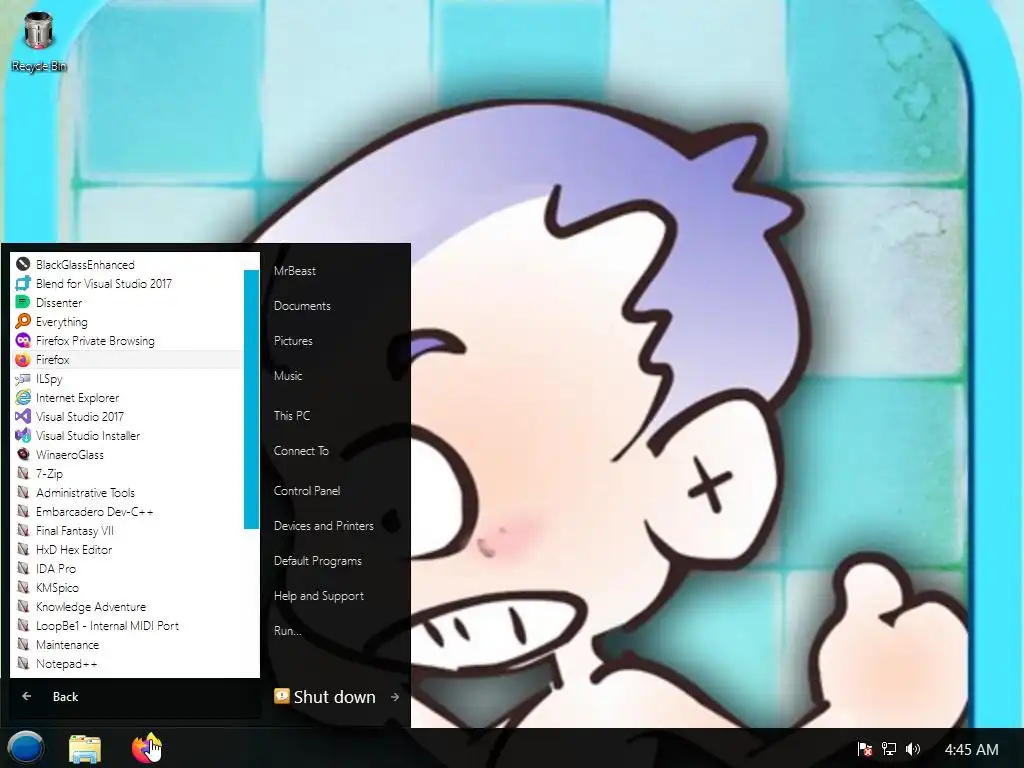Viewport: 1024px width, 768px height.
Task: Expand the Embarcadero Dev-C++ folder
Action: 127,511
